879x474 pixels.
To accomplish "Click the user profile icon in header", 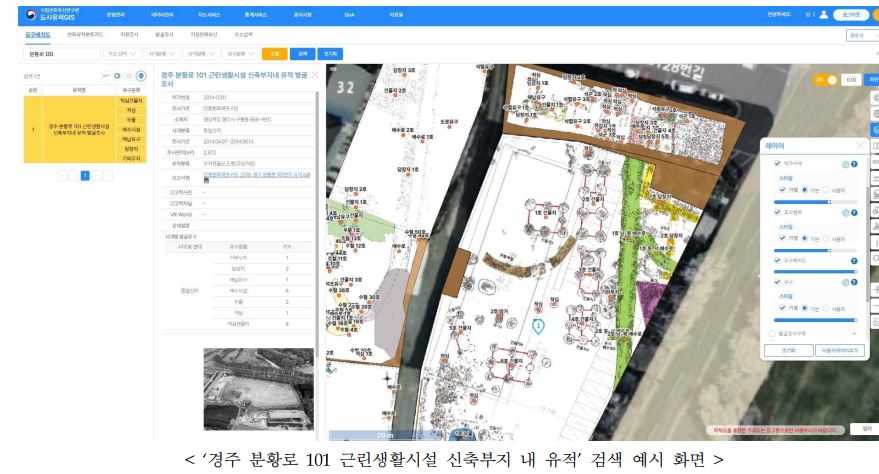I will coord(823,15).
